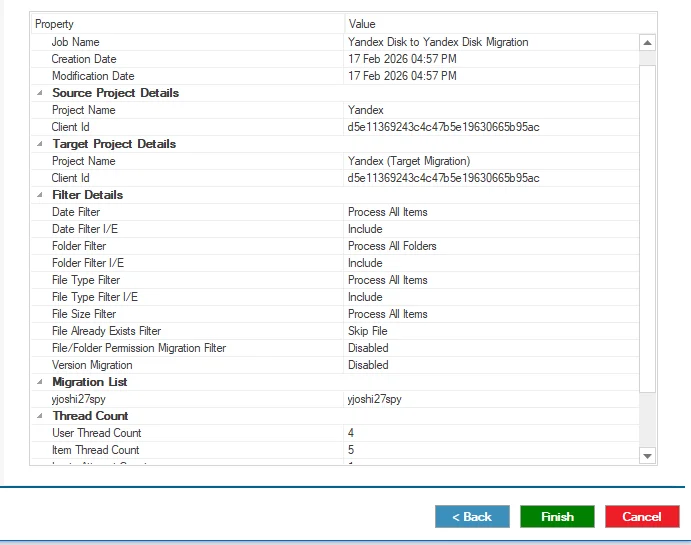Image resolution: width=691 pixels, height=545 pixels.
Task: Collapse the Filter Details section
Action: [40, 195]
